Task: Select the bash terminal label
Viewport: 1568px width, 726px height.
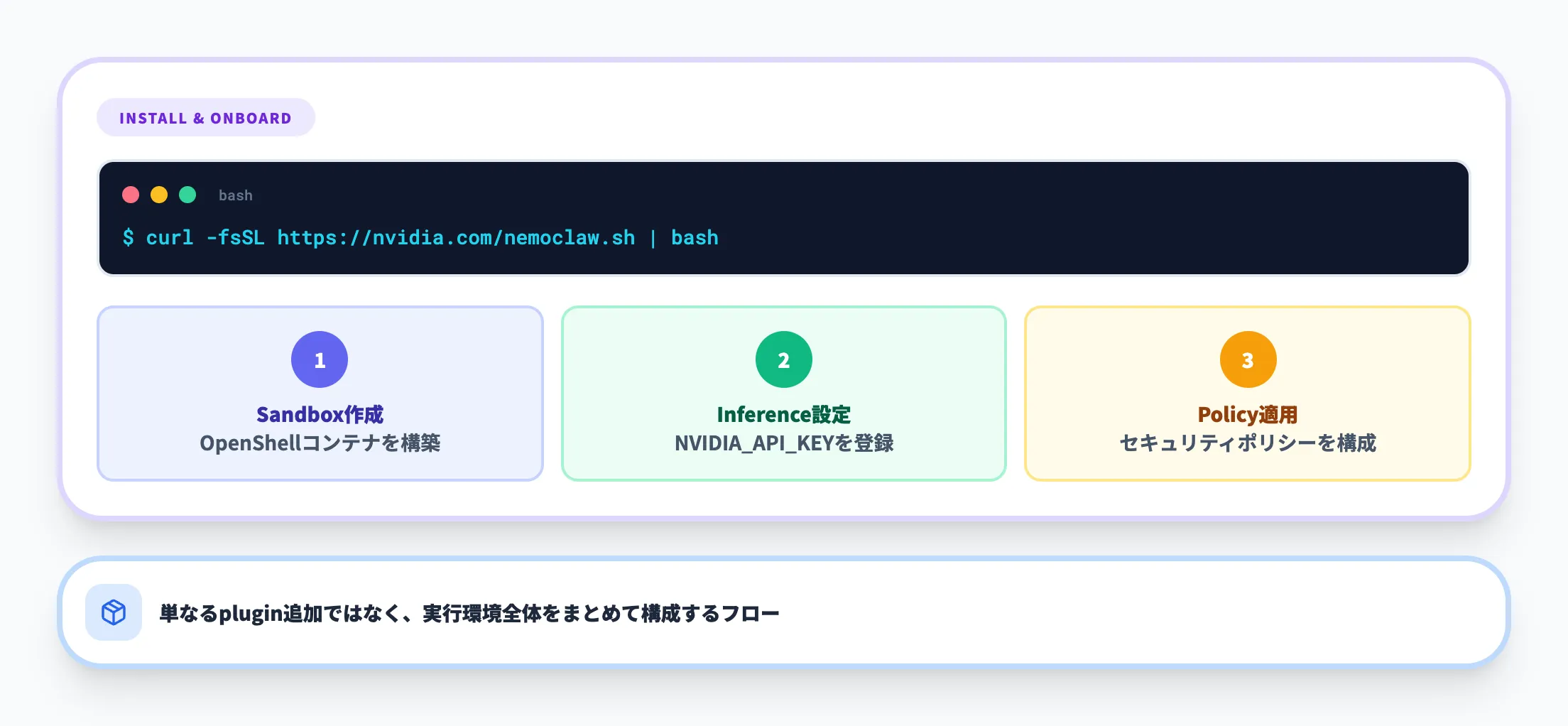Action: [x=236, y=195]
